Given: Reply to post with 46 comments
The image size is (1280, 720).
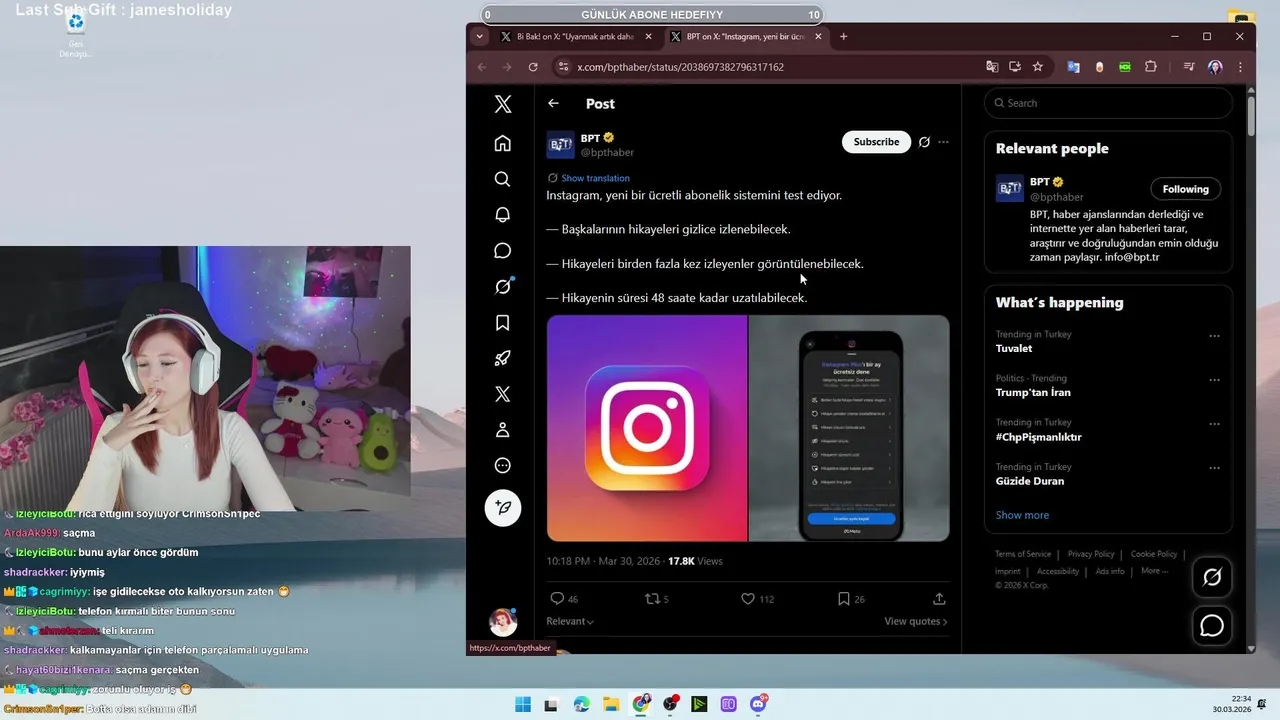Looking at the screenshot, I should pyautogui.click(x=564, y=599).
